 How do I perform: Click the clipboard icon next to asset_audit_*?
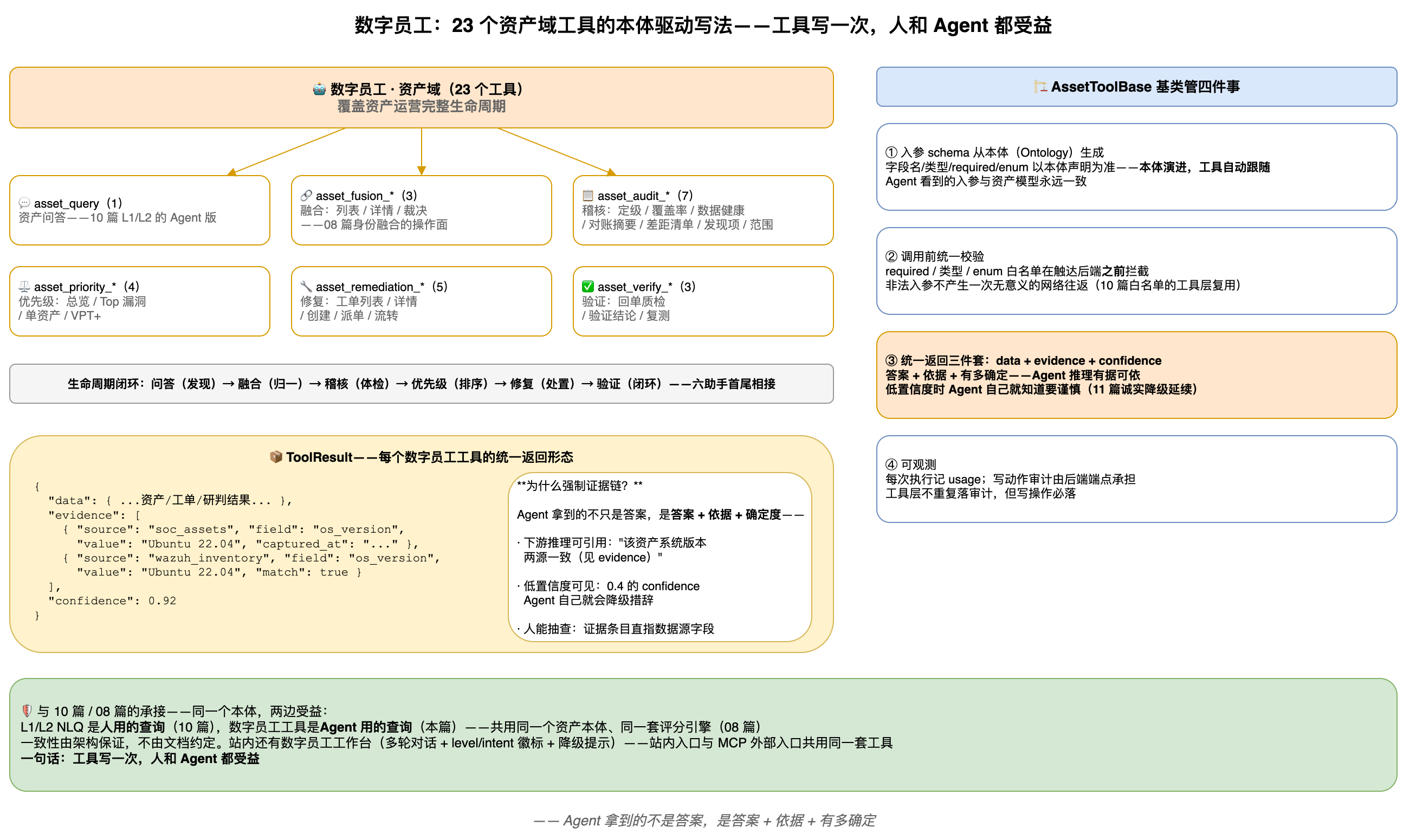[588, 195]
